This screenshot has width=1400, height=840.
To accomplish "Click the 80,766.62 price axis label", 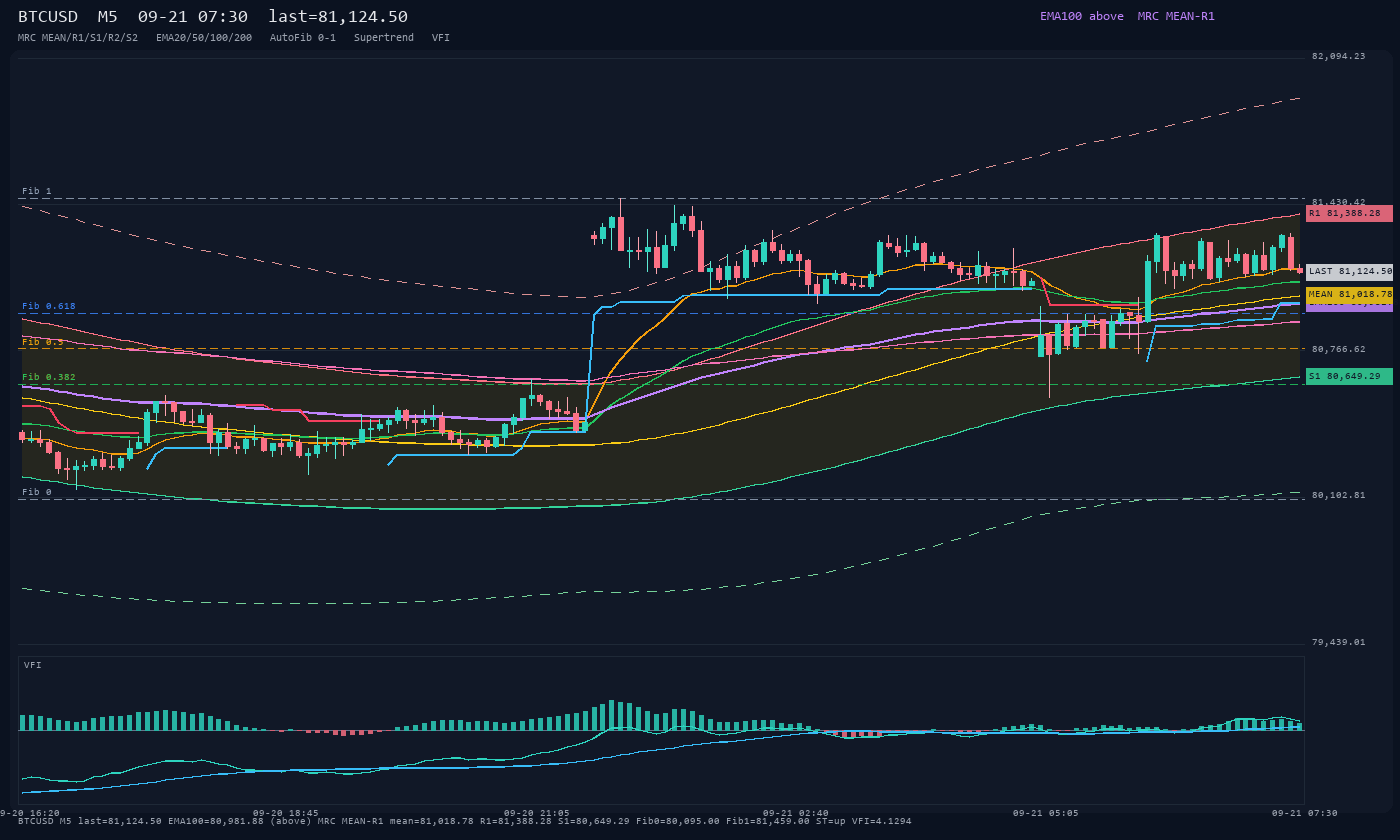I will click(x=1338, y=349).
